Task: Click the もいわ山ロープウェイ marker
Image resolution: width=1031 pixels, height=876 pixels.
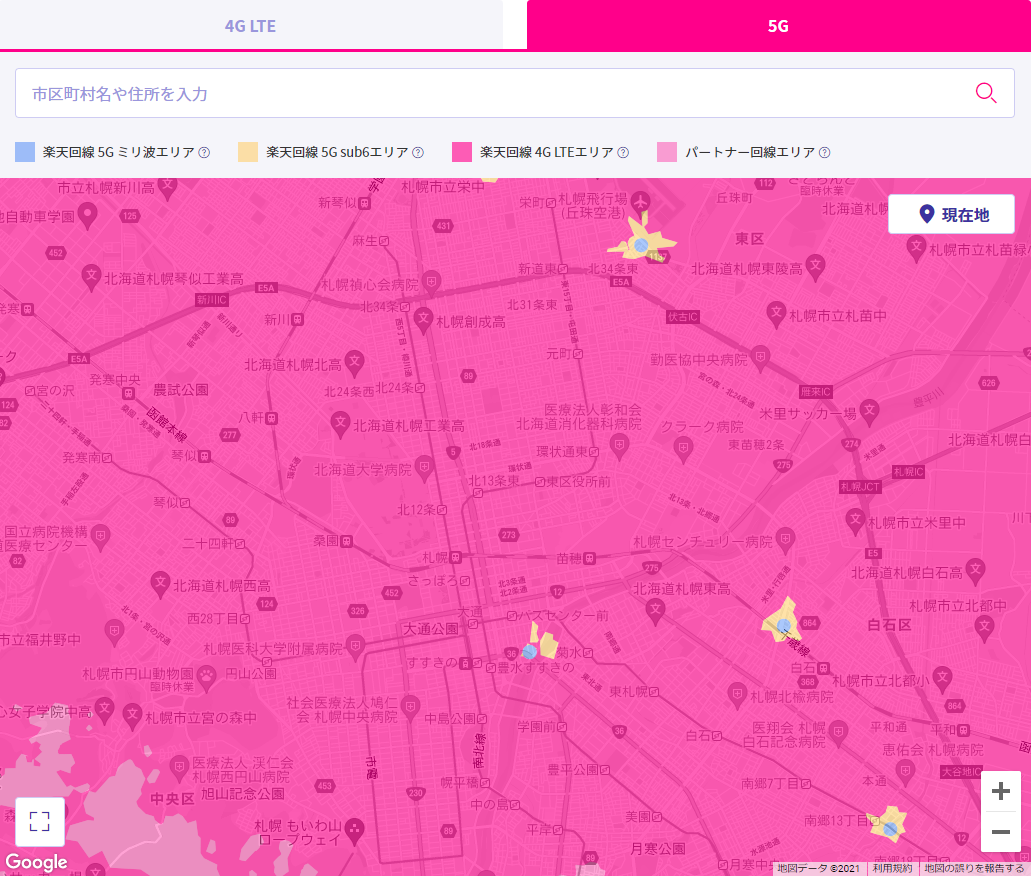Action: coord(354,831)
